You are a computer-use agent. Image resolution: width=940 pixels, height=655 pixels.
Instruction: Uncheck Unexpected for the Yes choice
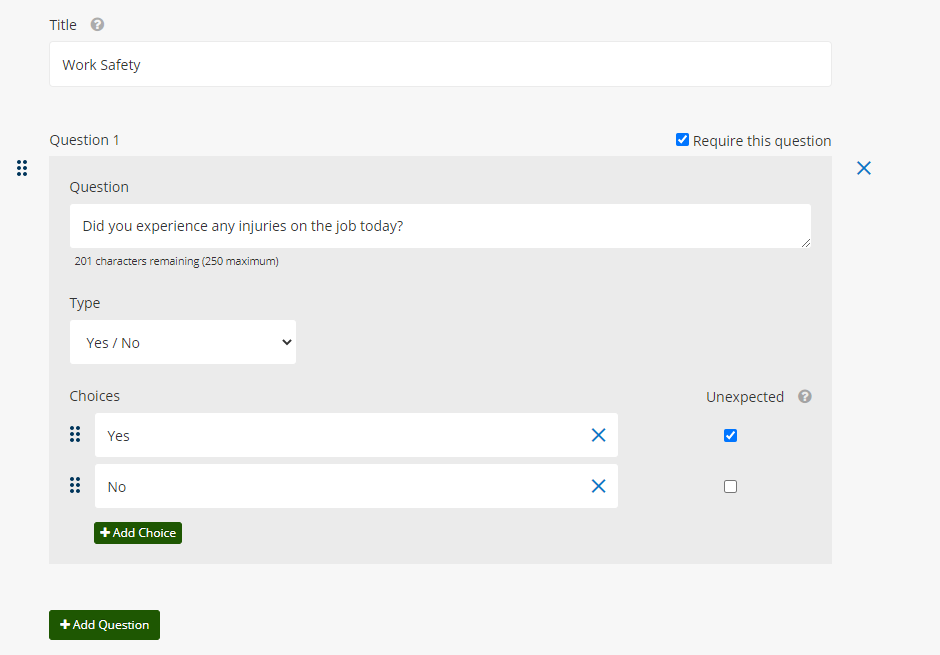tap(730, 435)
